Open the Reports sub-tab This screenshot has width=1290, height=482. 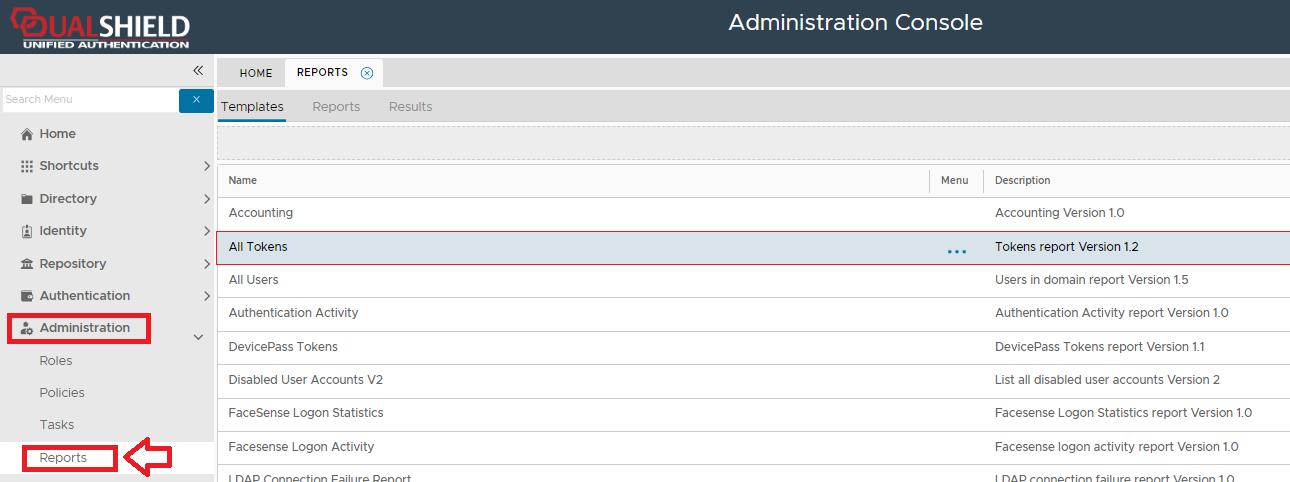tap(336, 107)
